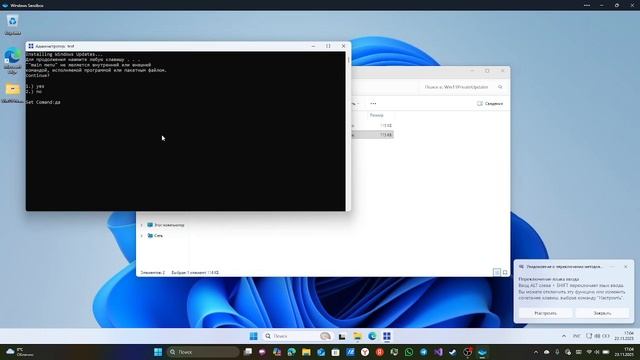Select the highlighted 113 КБ file row
Image resolution: width=640 pixels, height=360 pixels.
tap(372, 135)
